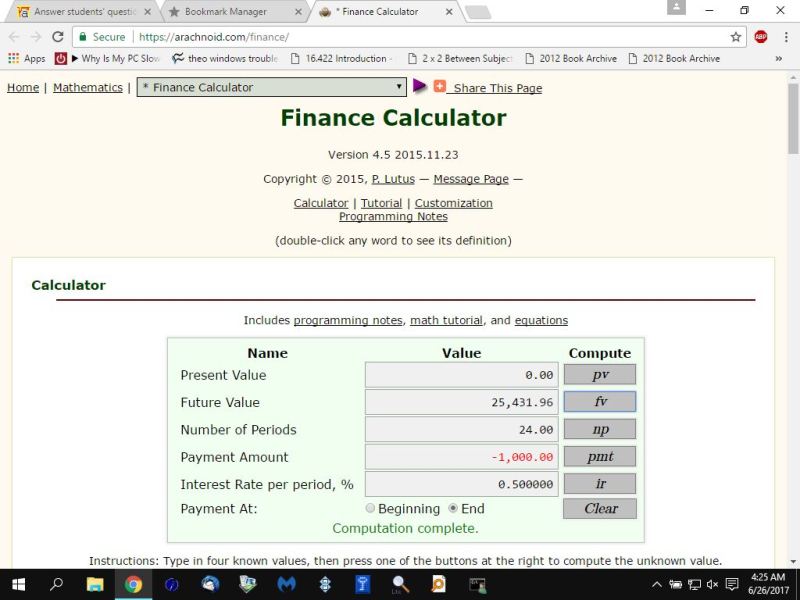Viewport: 800px width, 600px height.
Task: Open File Explorer from the taskbar
Action: [x=95, y=585]
